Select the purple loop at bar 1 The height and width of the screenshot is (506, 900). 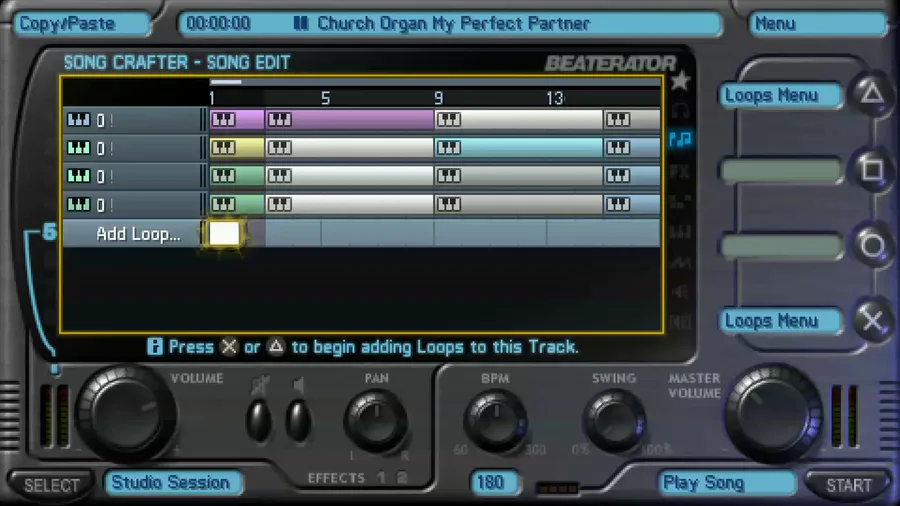[x=236, y=119]
